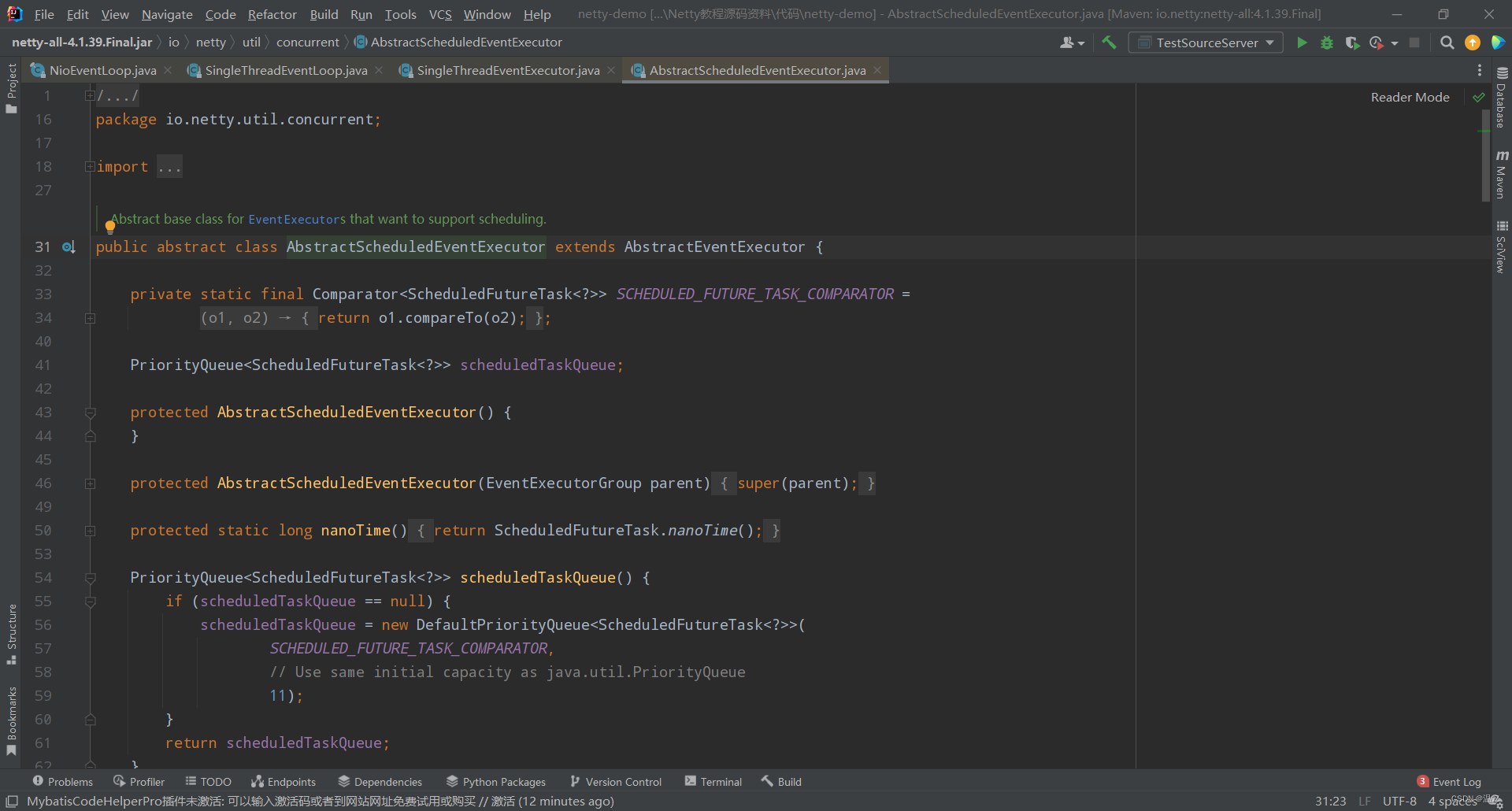Toggle Reader Mode in the editor
This screenshot has height=811, width=1512.
coord(1410,98)
